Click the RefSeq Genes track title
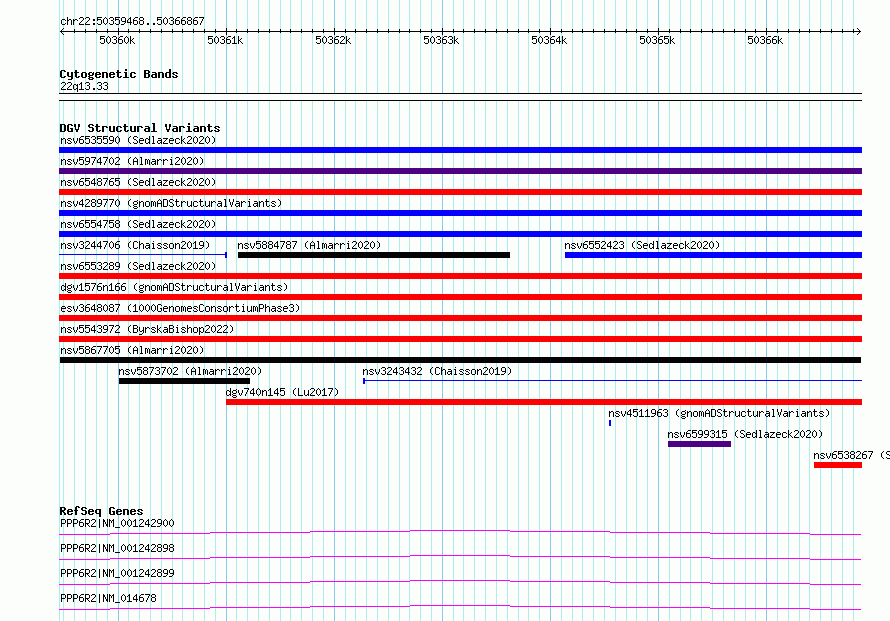Screen dimensions: 890x621 [x=101, y=511]
